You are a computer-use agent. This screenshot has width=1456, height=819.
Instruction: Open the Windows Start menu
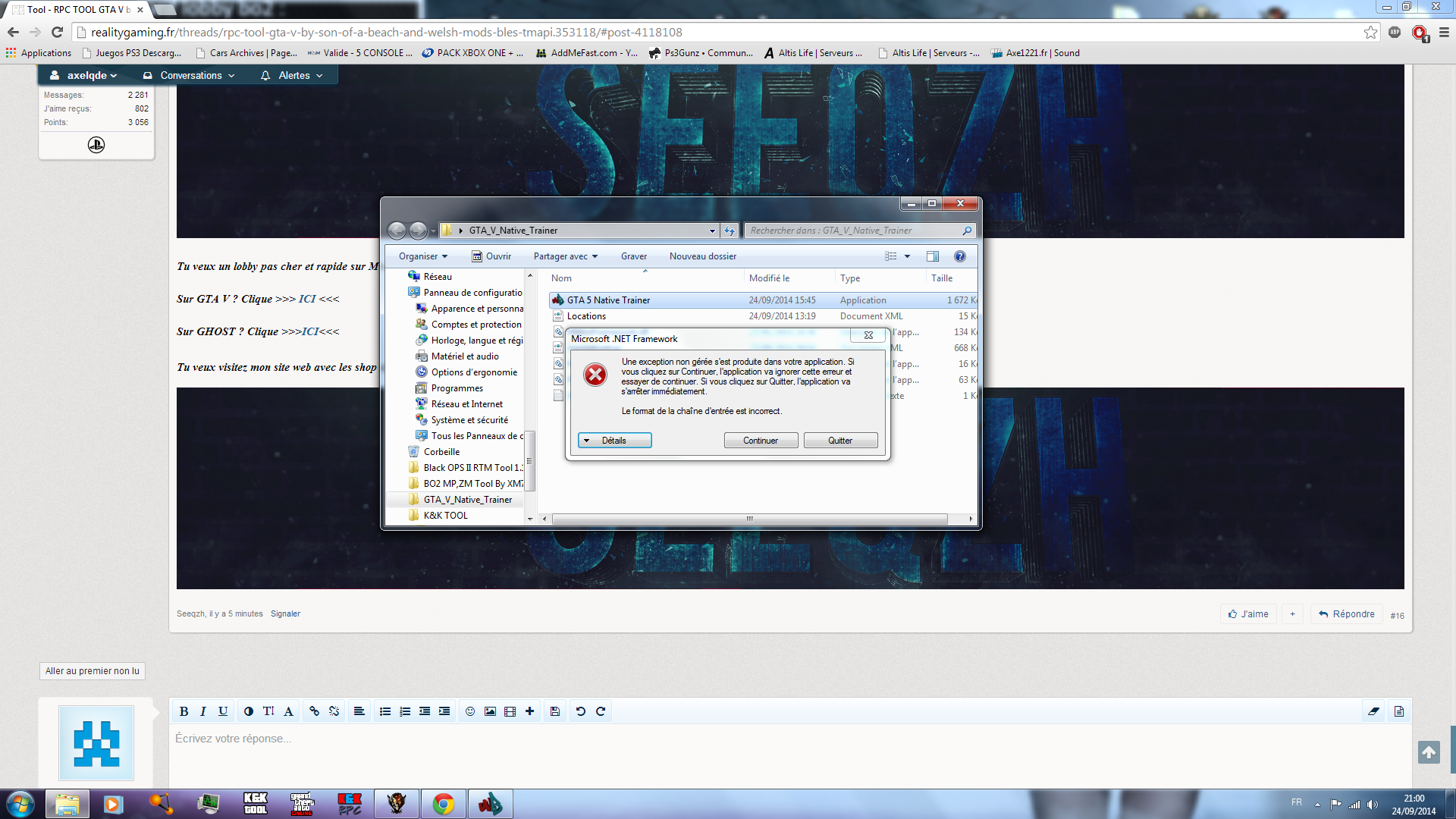(x=20, y=804)
